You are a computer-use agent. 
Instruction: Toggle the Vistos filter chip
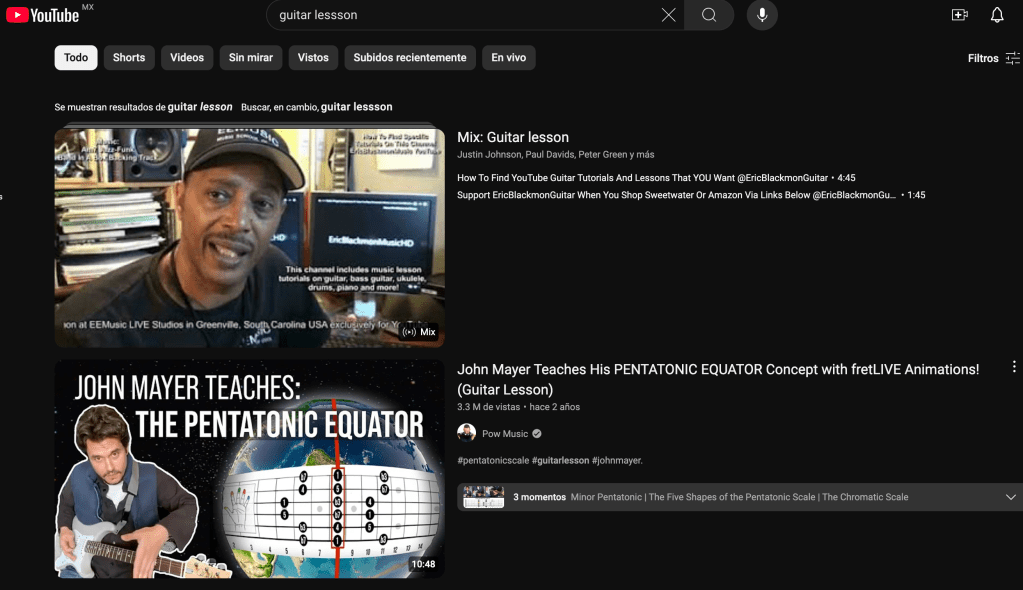(x=313, y=58)
